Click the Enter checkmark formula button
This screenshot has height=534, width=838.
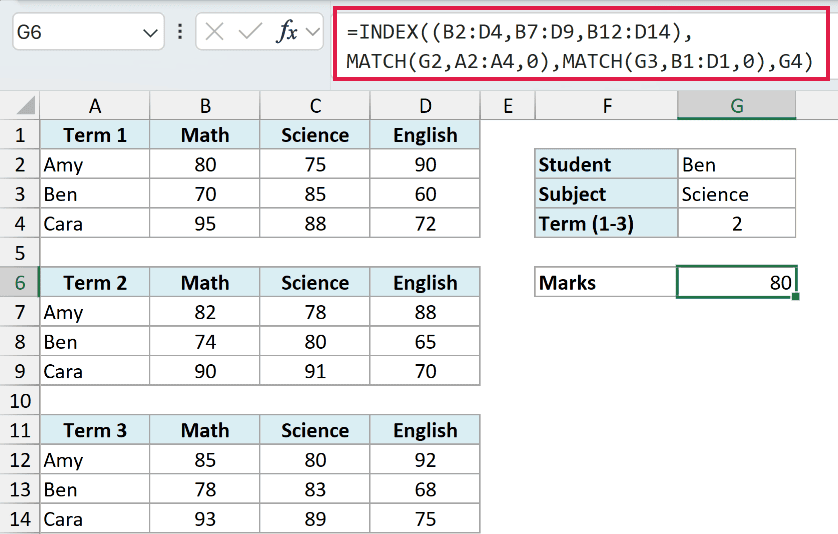(250, 32)
